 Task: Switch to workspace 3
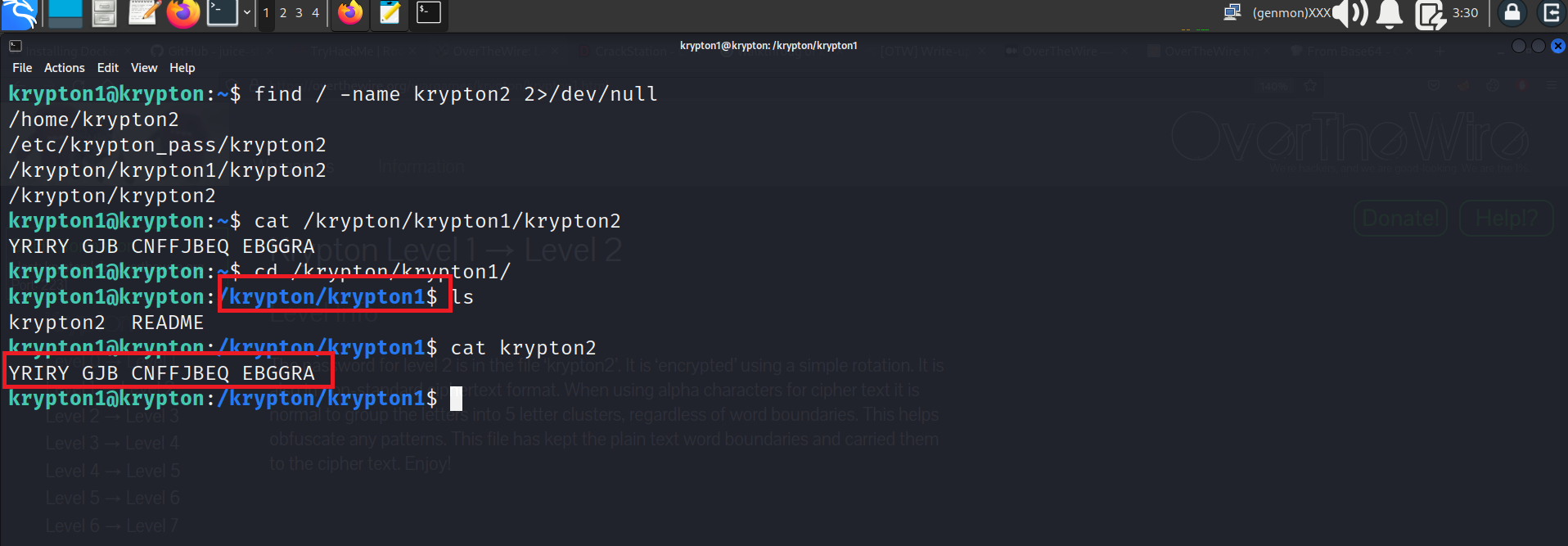click(x=299, y=13)
